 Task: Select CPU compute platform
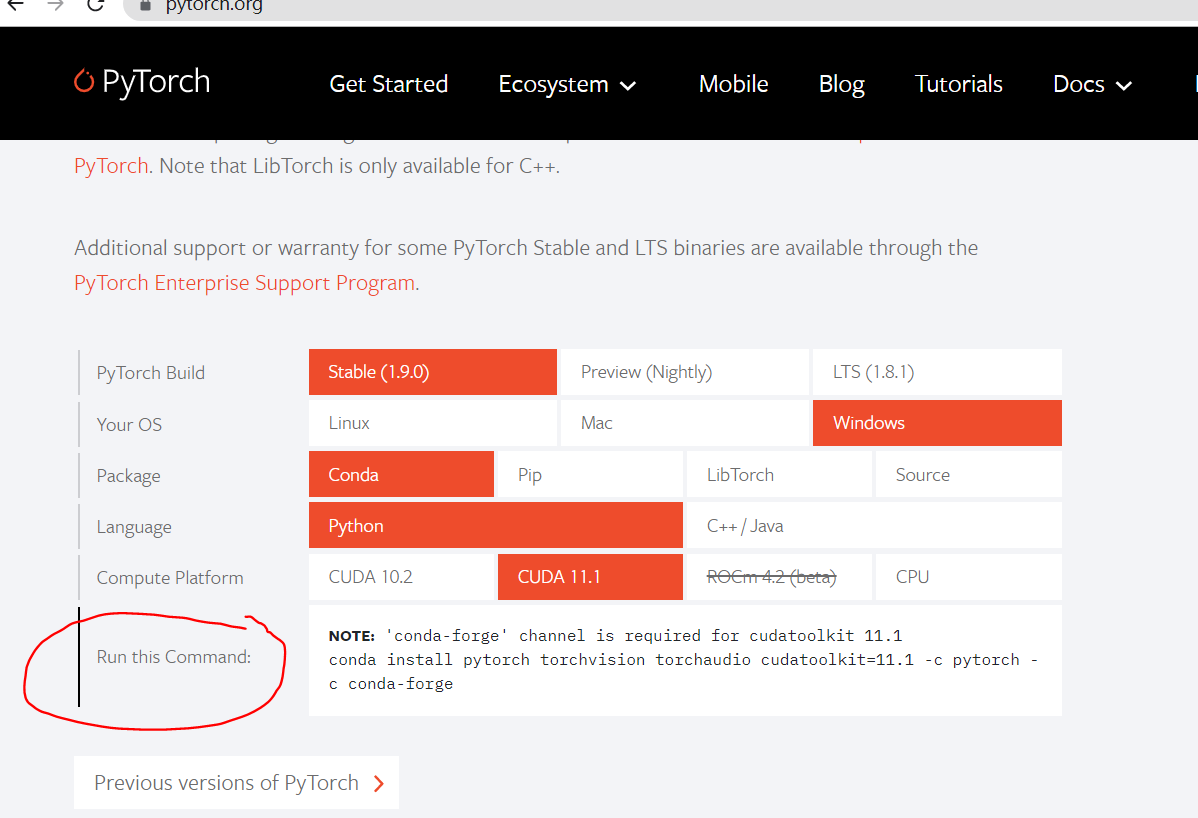969,577
